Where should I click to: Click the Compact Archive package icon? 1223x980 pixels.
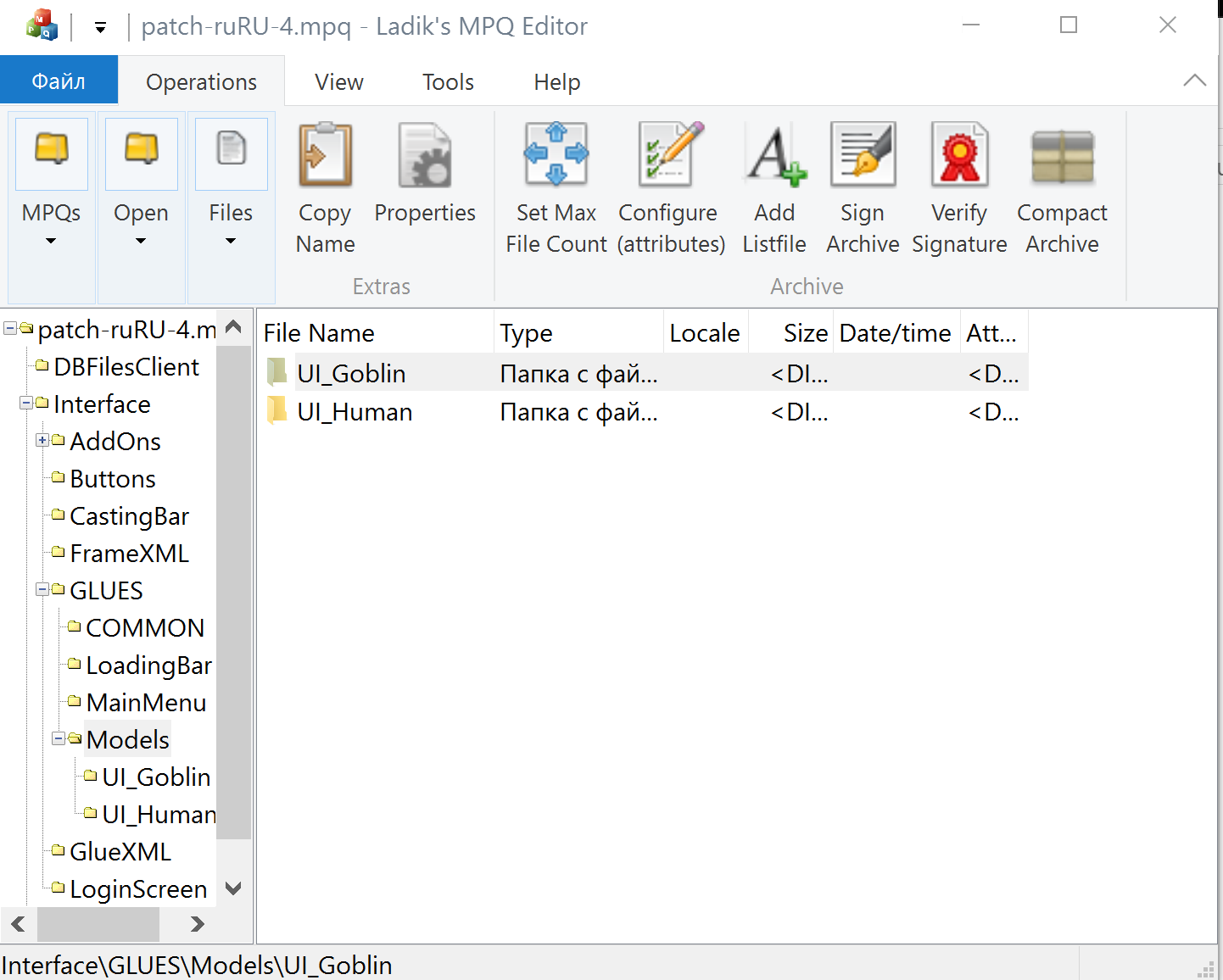pos(1062,156)
